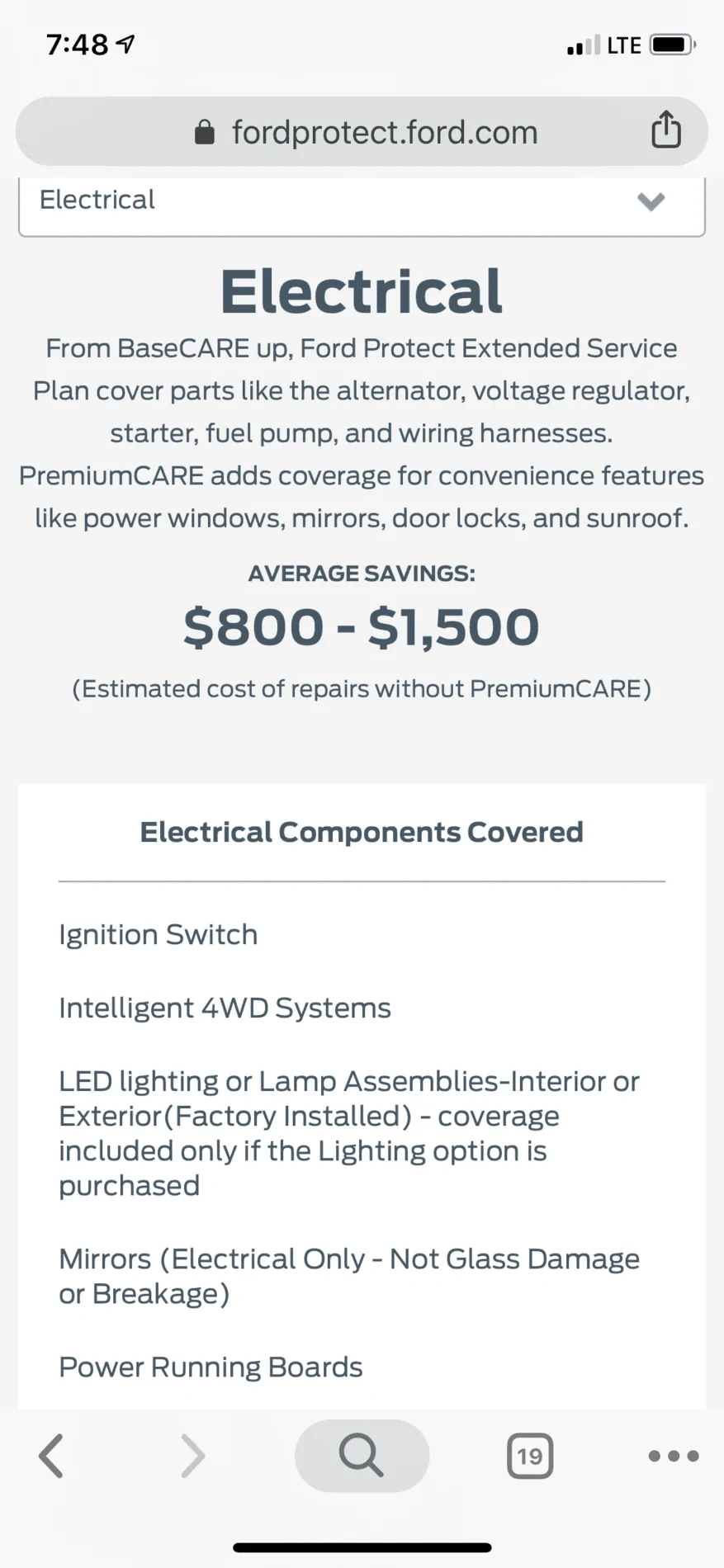Tap the LED lighting or Lamp Assemblies item
This screenshot has height=1568, width=724.
[x=349, y=1133]
